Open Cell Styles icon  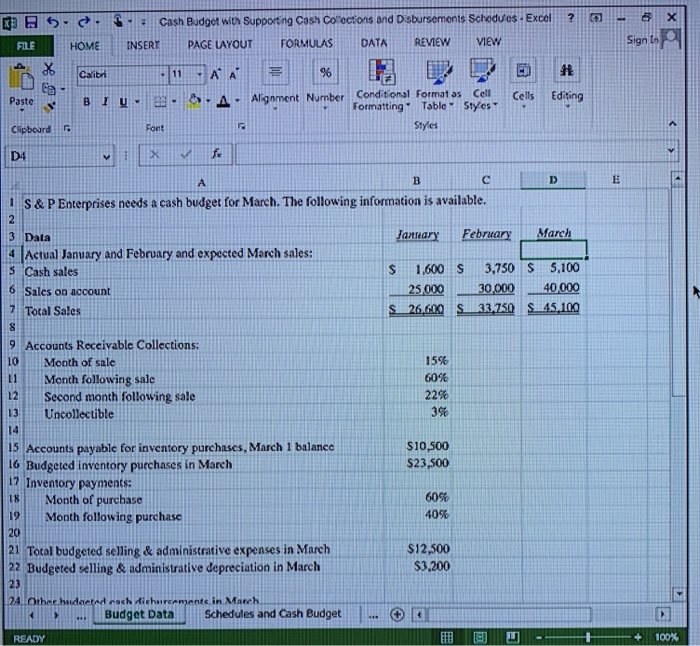coord(482,71)
